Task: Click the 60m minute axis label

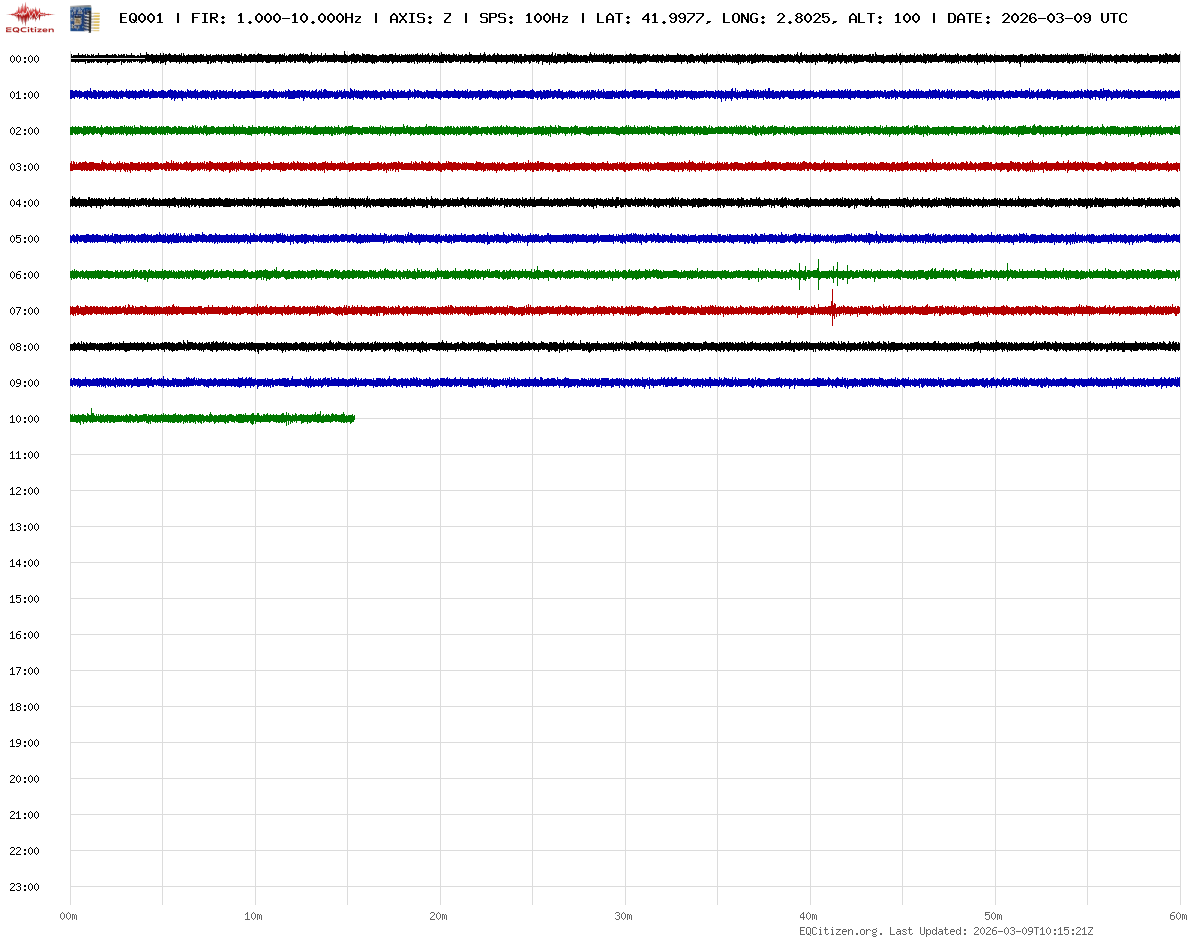Action: 1179,916
